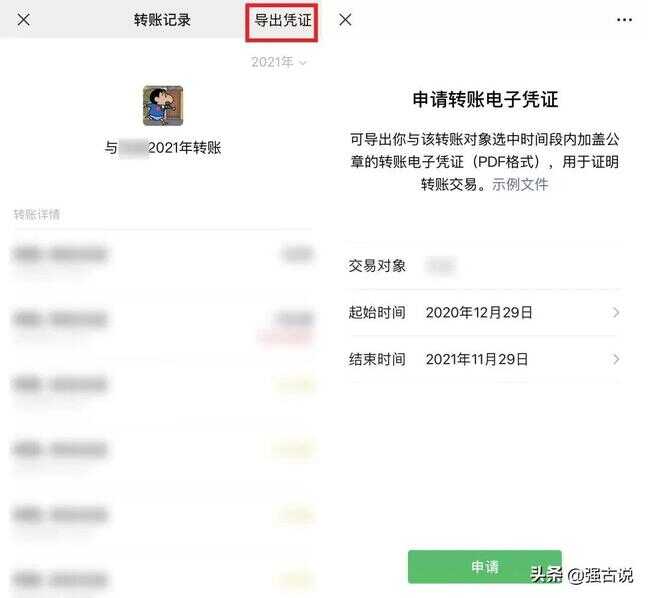Close the 转账记录 page with X
This screenshot has width=648, height=598.
(x=24, y=19)
